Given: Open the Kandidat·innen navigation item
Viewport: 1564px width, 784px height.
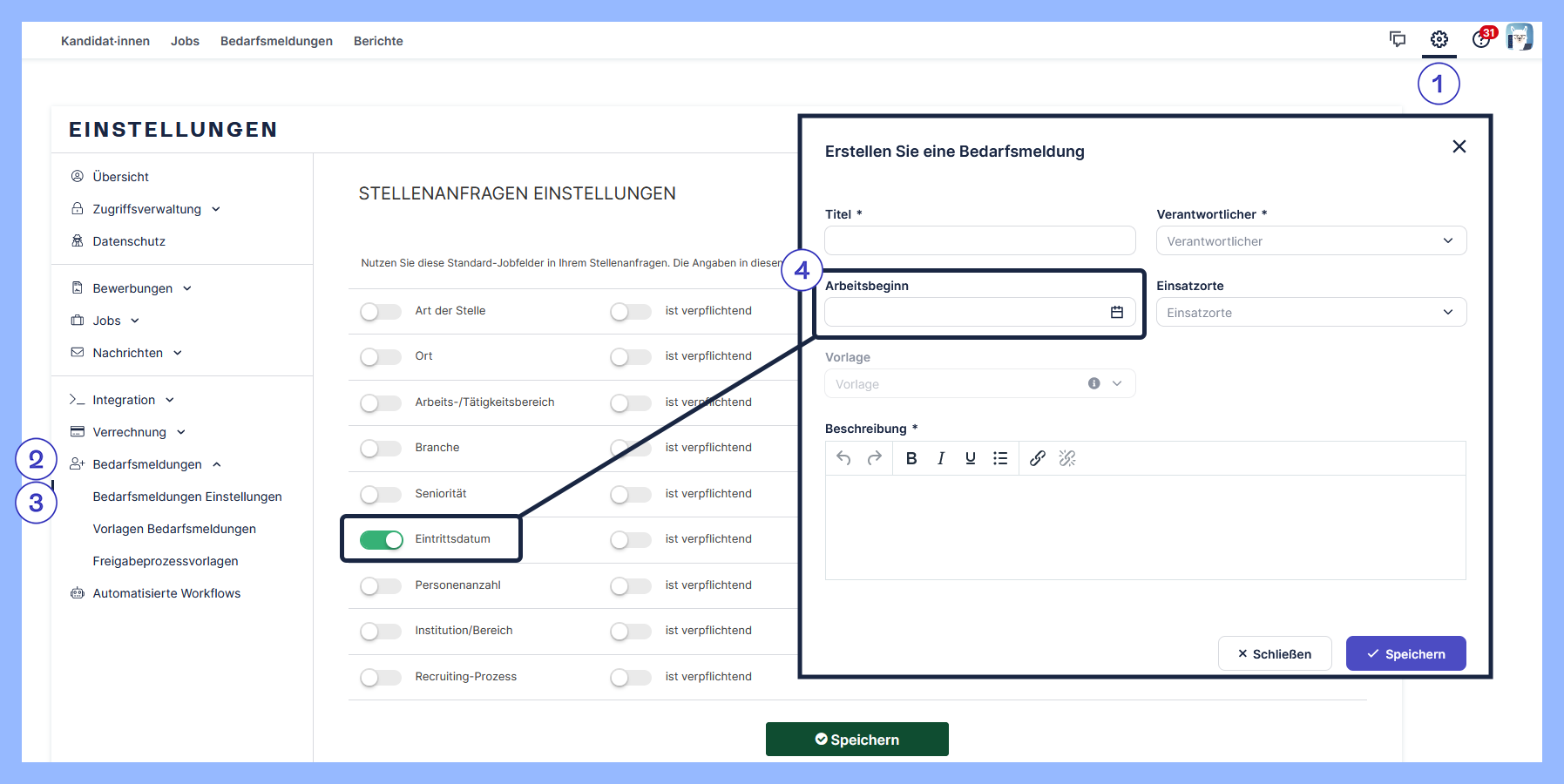Looking at the screenshot, I should click(x=105, y=41).
